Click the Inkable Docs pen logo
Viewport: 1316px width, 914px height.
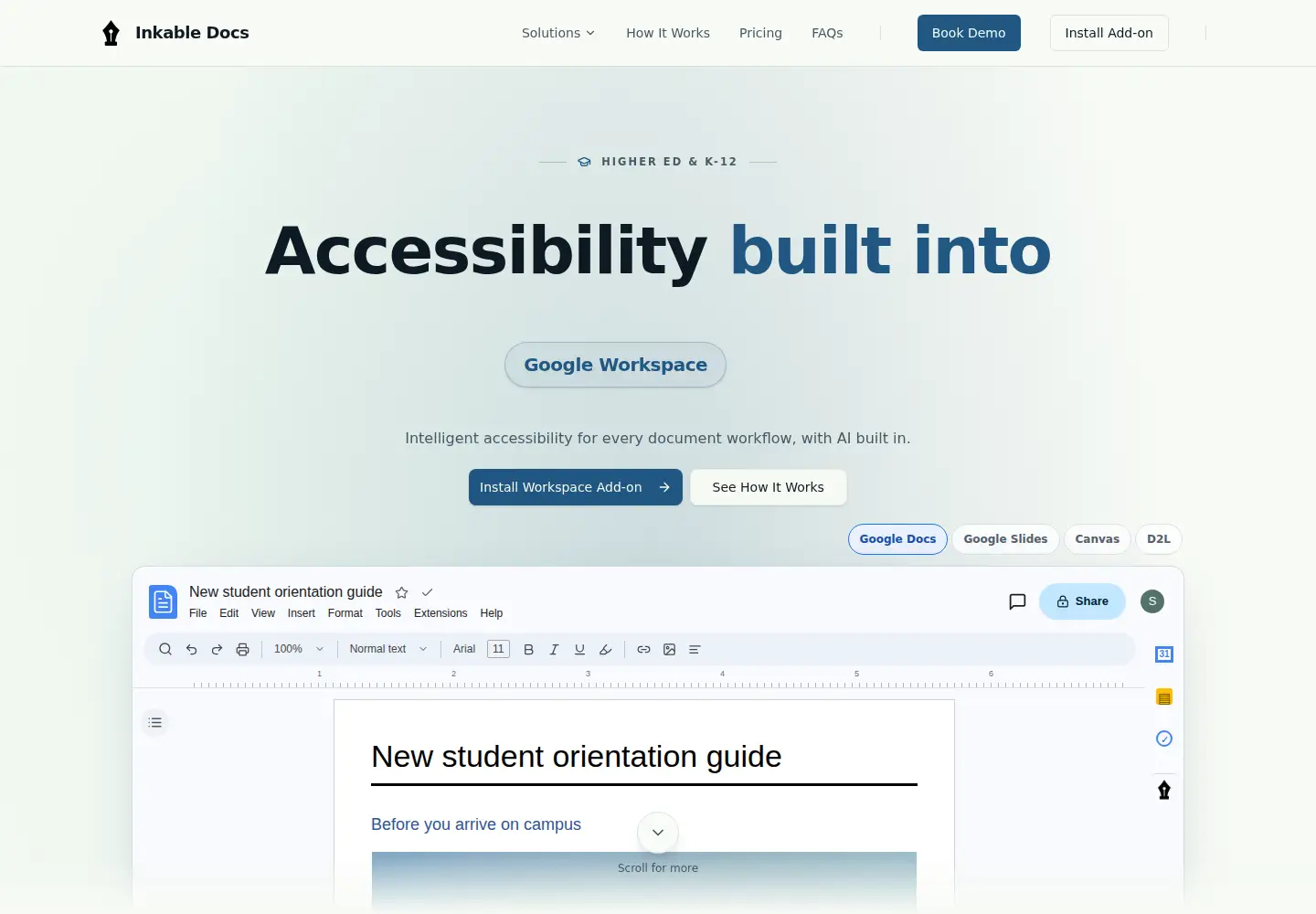tap(111, 33)
